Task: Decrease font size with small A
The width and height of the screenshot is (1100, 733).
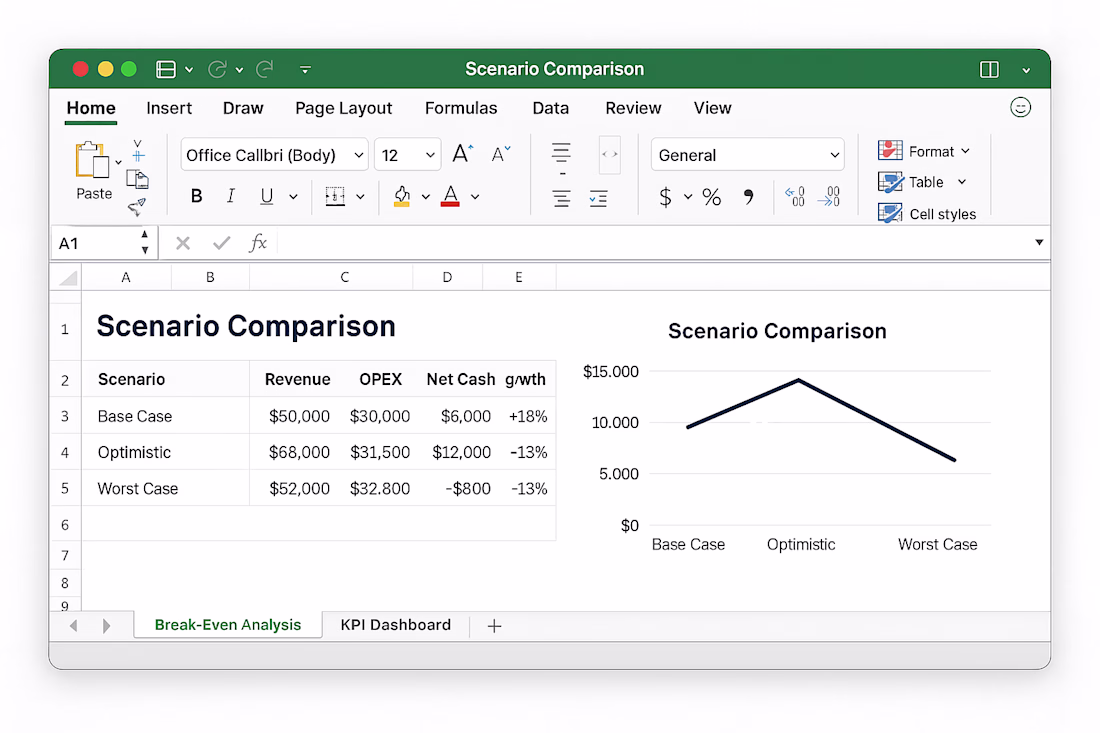Action: coord(501,154)
